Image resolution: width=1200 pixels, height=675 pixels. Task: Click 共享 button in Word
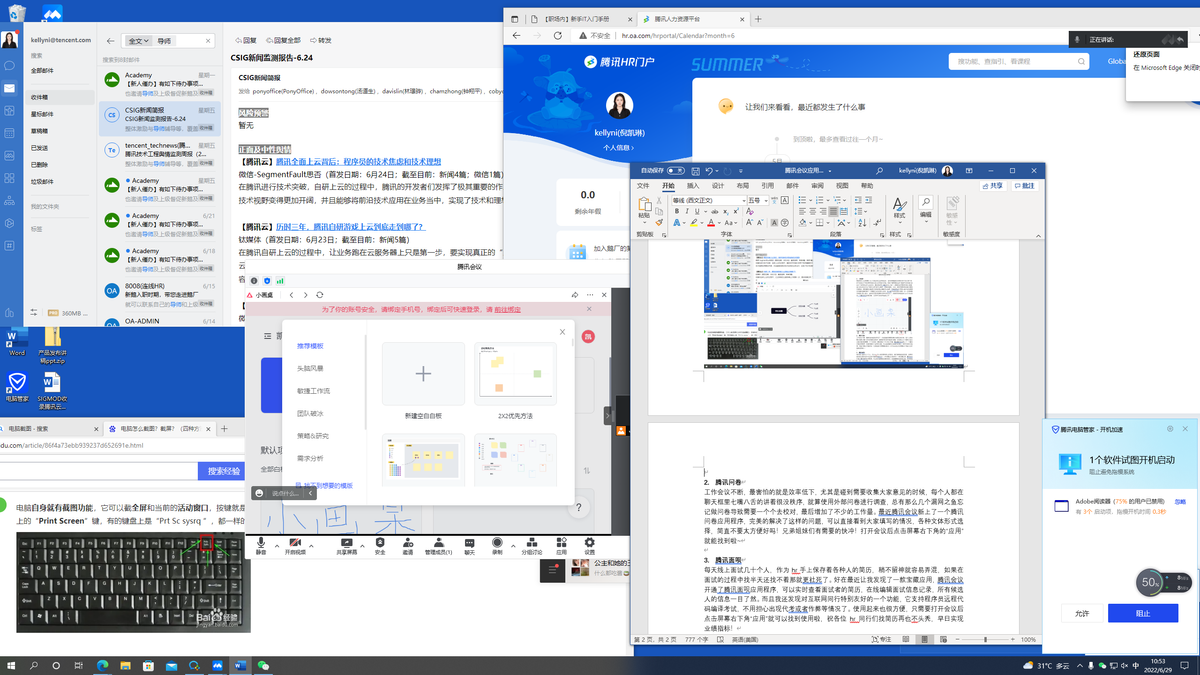(x=993, y=186)
